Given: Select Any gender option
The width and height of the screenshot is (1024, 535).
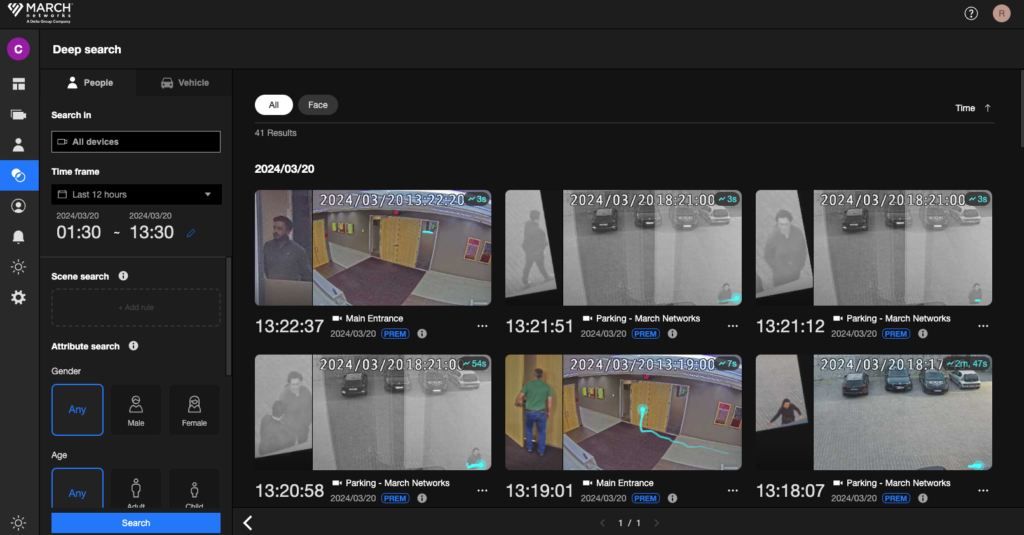Looking at the screenshot, I should click(77, 410).
